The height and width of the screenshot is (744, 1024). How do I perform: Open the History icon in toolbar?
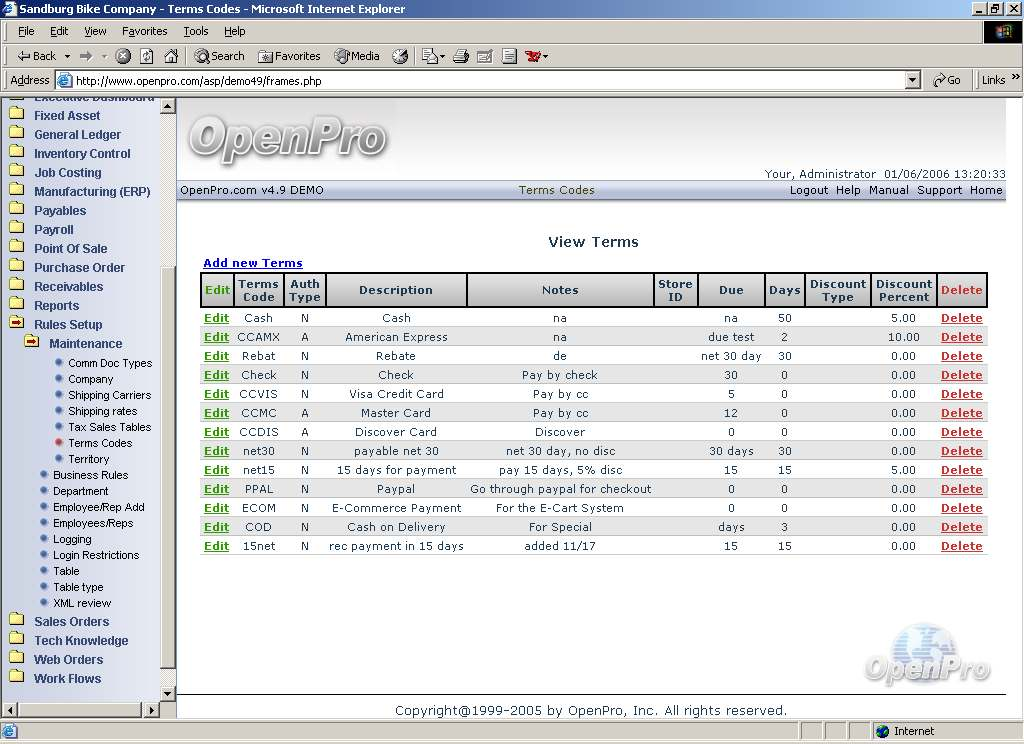tap(400, 56)
